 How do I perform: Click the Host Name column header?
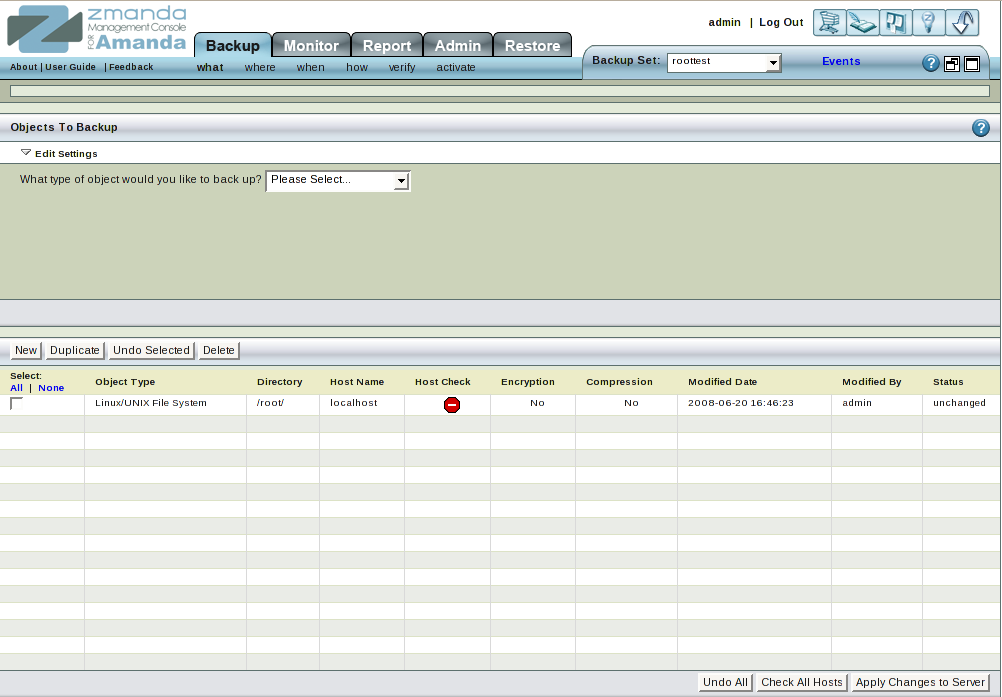pyautogui.click(x=357, y=382)
